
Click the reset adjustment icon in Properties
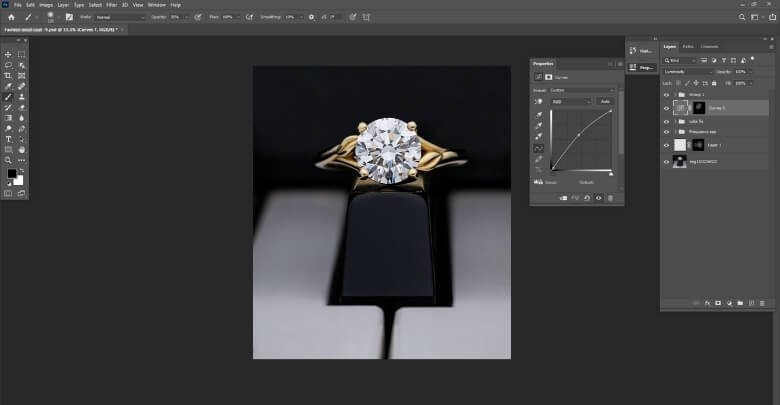587,198
